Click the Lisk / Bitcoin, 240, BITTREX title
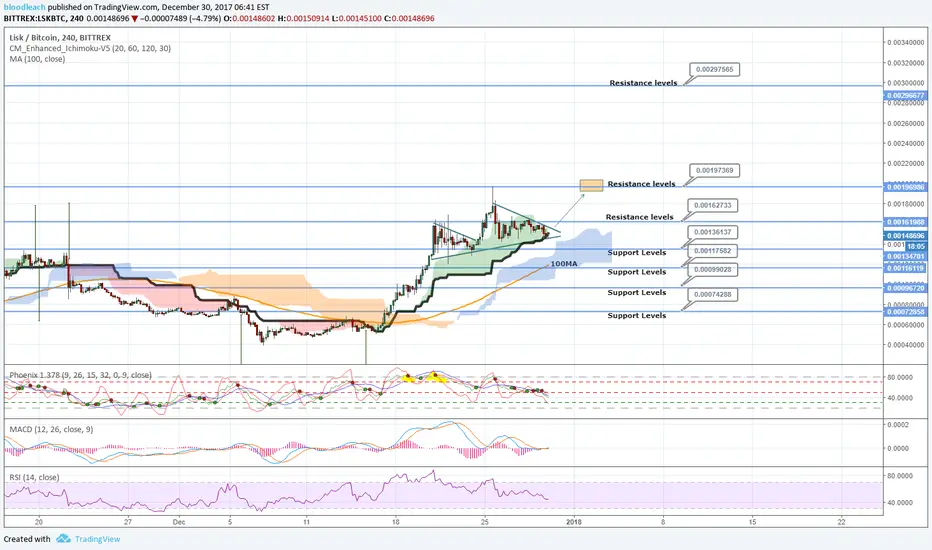This screenshot has width=932, height=550. click(60, 37)
